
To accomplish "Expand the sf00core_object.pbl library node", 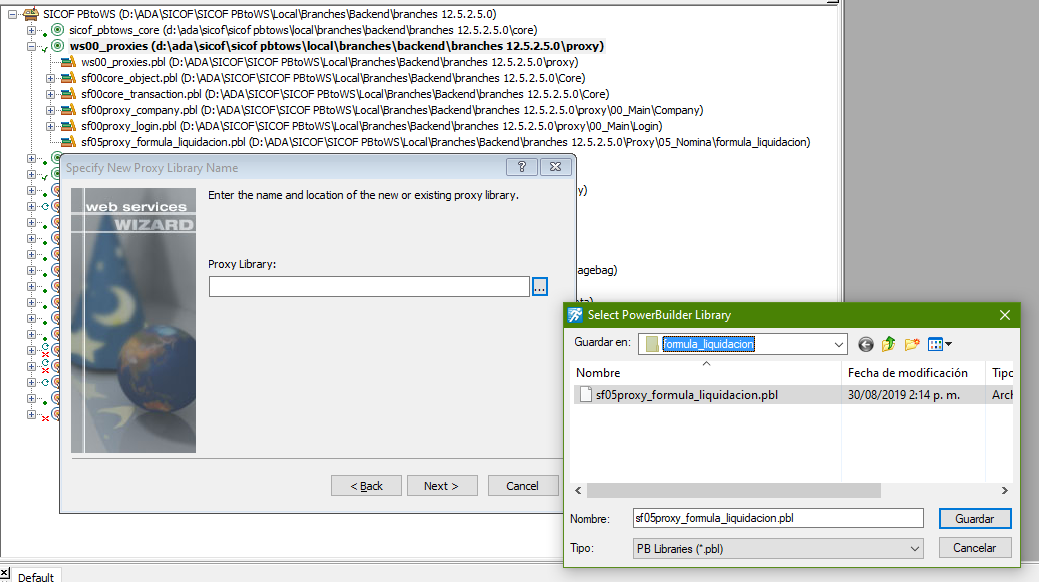I will 50,78.
